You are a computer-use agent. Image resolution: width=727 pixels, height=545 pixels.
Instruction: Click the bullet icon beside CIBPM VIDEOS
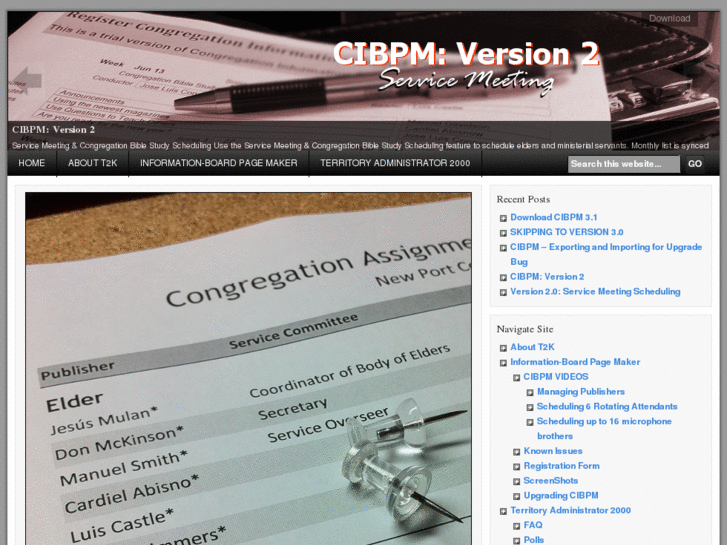coord(517,378)
